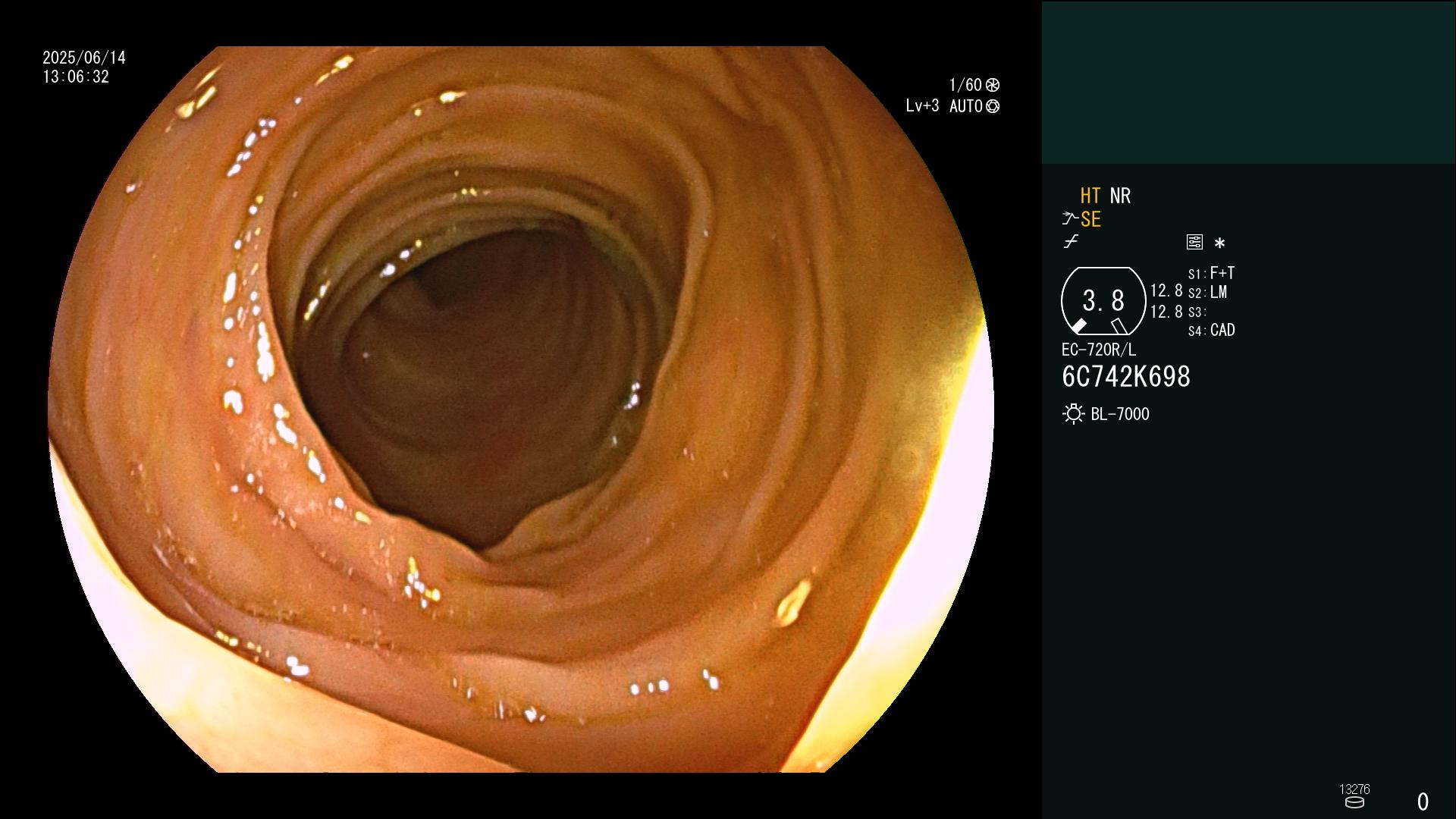The width and height of the screenshot is (1456, 819).
Task: Click the captured image counter 0
Action: point(1423,802)
